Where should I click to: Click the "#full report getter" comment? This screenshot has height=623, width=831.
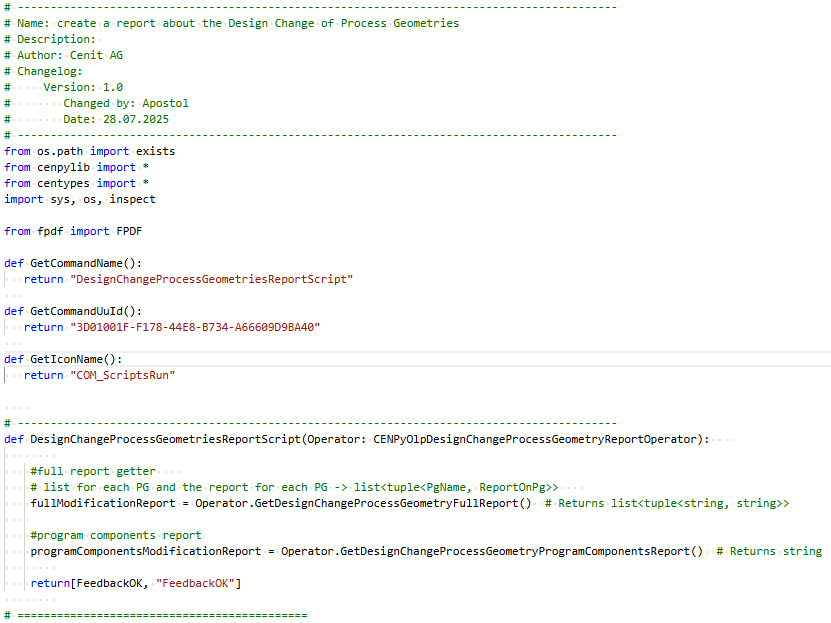click(x=93, y=471)
